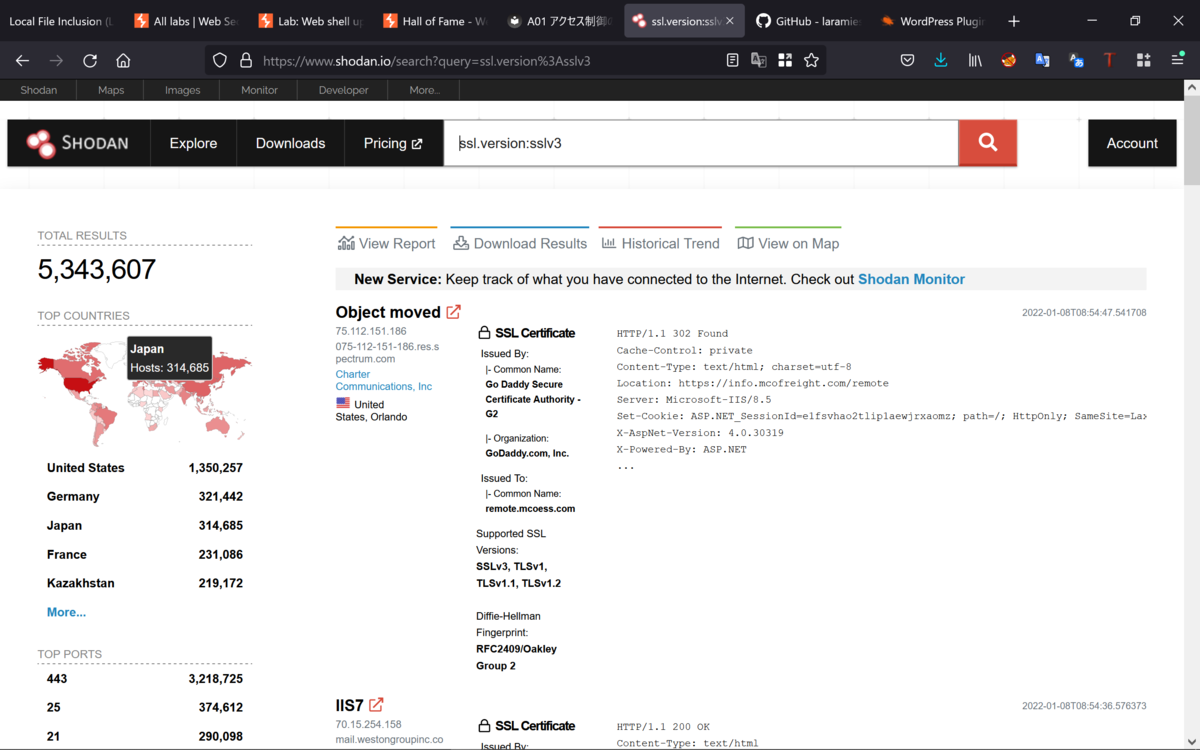Image resolution: width=1200 pixels, height=750 pixels.
Task: Open the Images menu item
Action: (182, 90)
